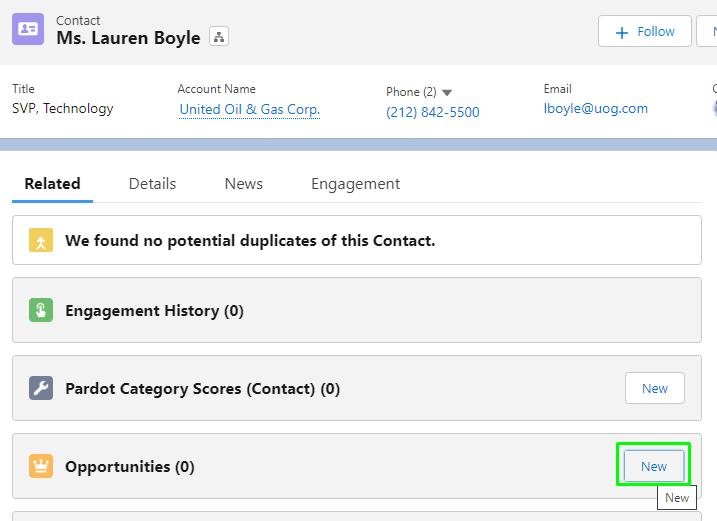This screenshot has height=521, width=717.
Task: Click the no potential duplicates message
Action: click(x=250, y=241)
